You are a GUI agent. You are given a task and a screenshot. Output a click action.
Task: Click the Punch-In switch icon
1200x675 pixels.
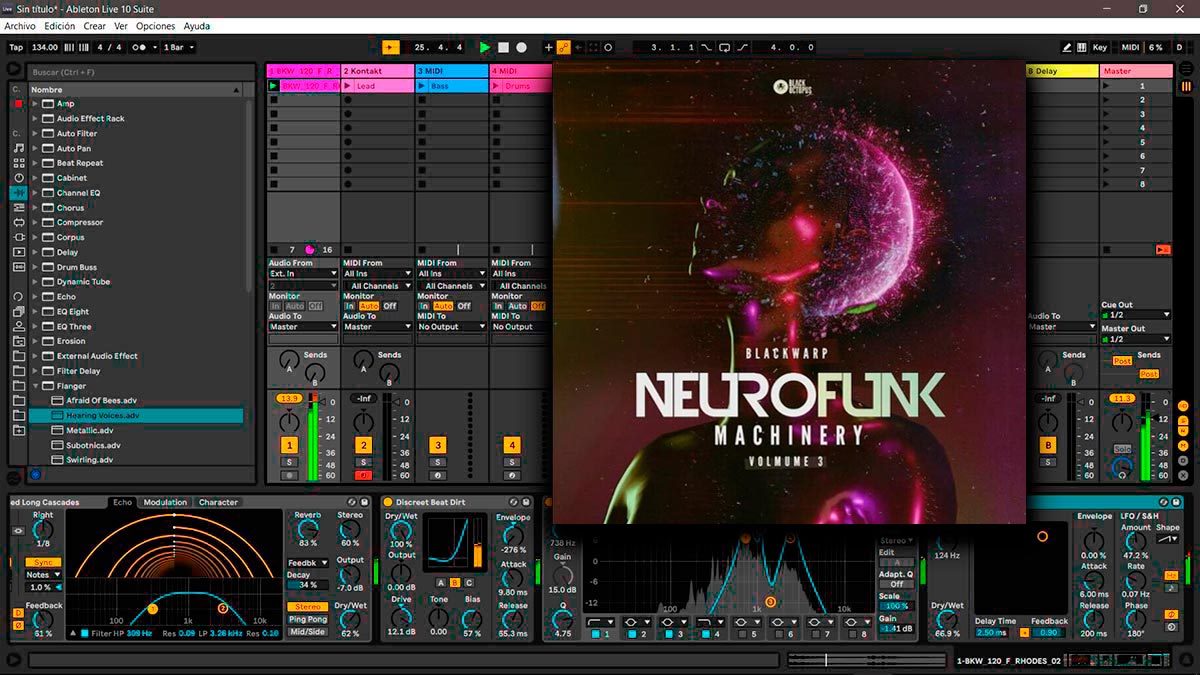click(708, 47)
